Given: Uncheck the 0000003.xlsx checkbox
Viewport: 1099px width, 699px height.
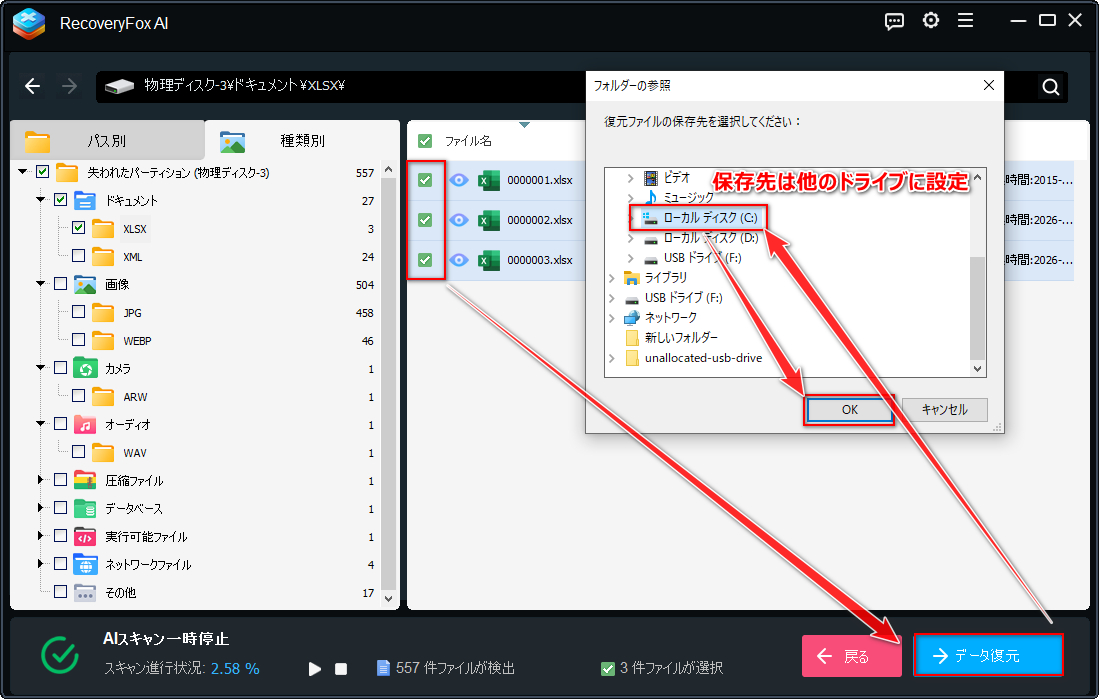Looking at the screenshot, I should coord(425,260).
